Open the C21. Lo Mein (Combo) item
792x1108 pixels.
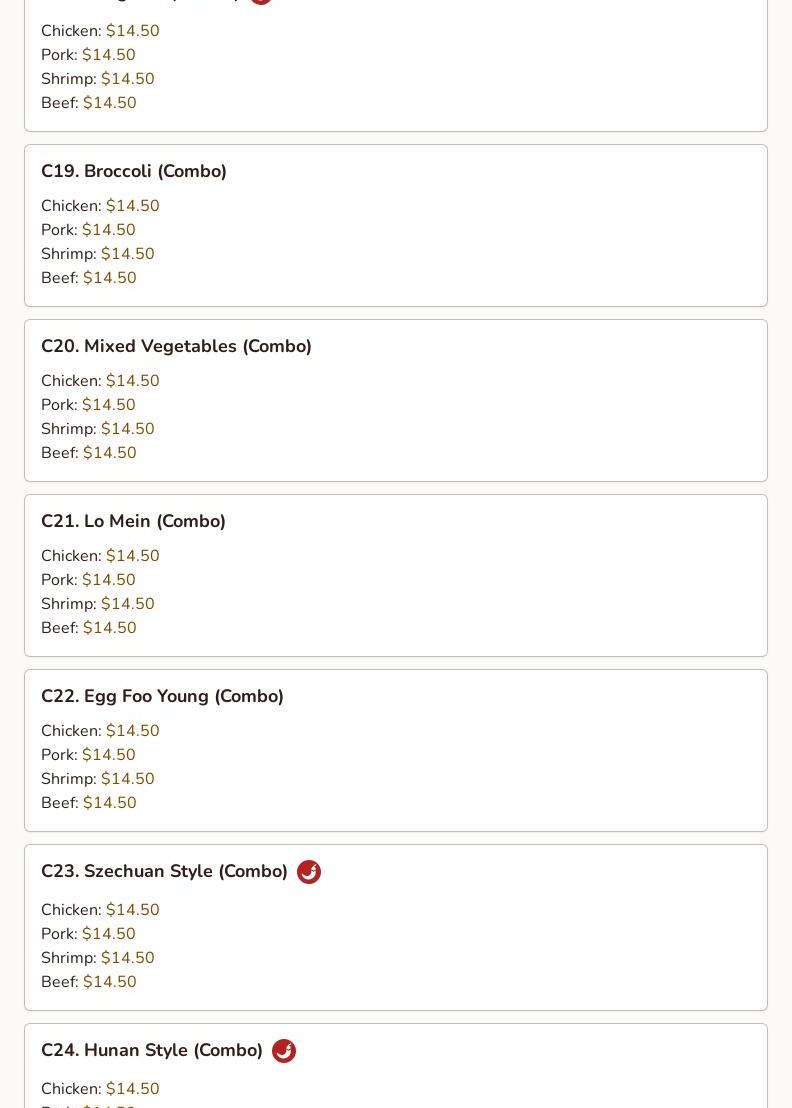(x=133, y=521)
